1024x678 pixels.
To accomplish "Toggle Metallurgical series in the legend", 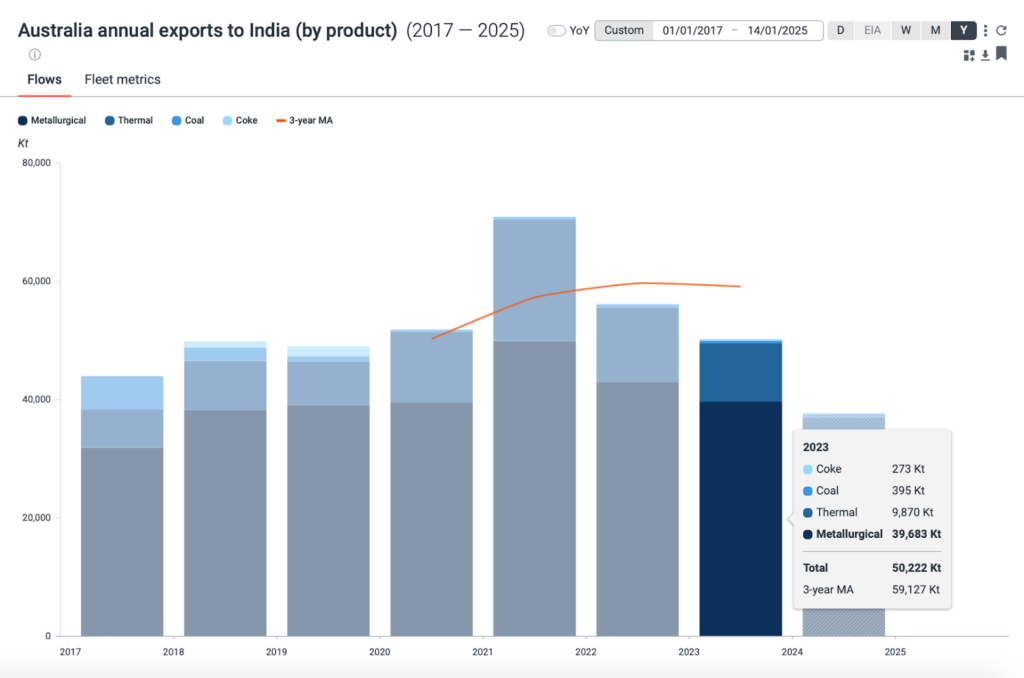I will point(52,120).
